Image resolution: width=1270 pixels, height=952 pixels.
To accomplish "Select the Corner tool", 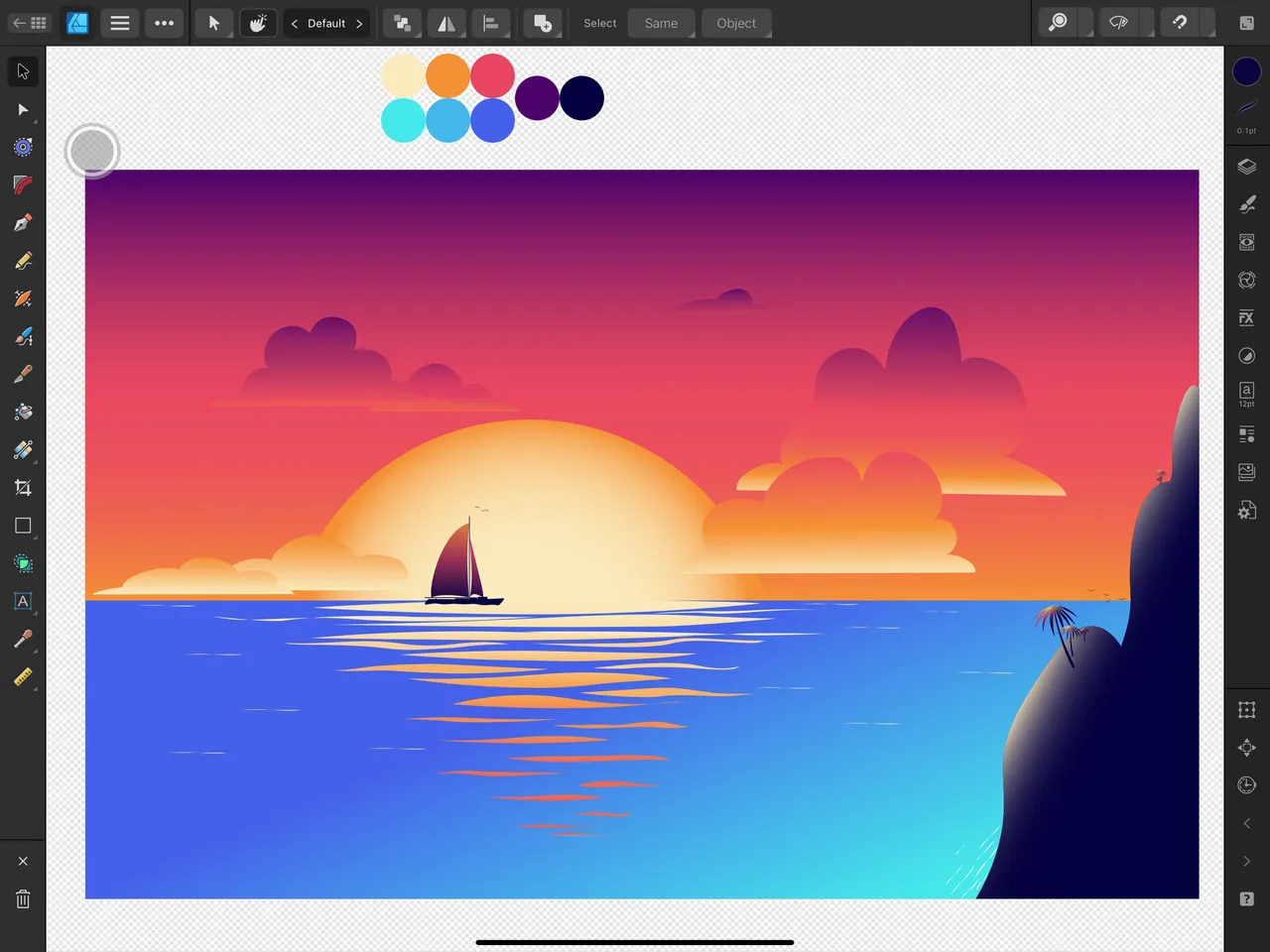I will pos(23,184).
